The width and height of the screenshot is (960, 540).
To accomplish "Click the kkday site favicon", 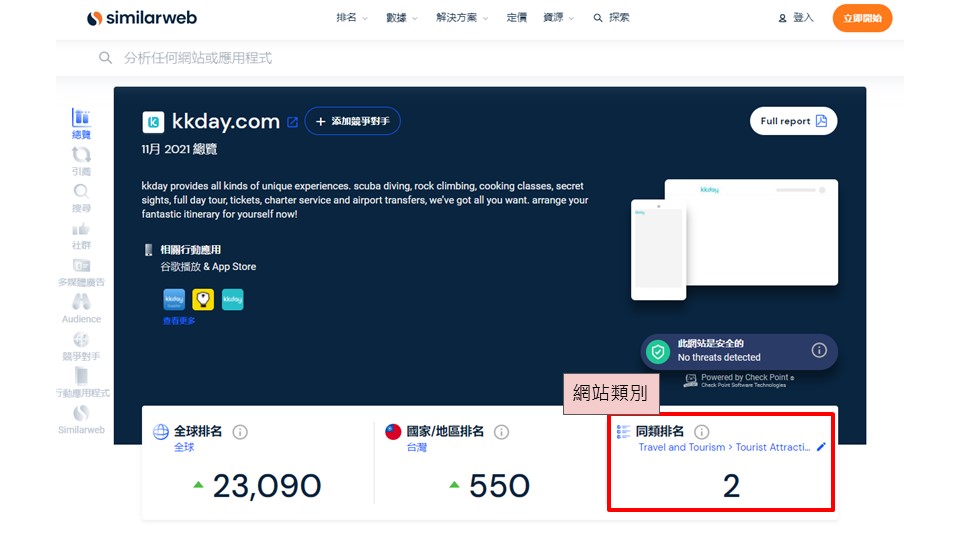I will pos(153,122).
